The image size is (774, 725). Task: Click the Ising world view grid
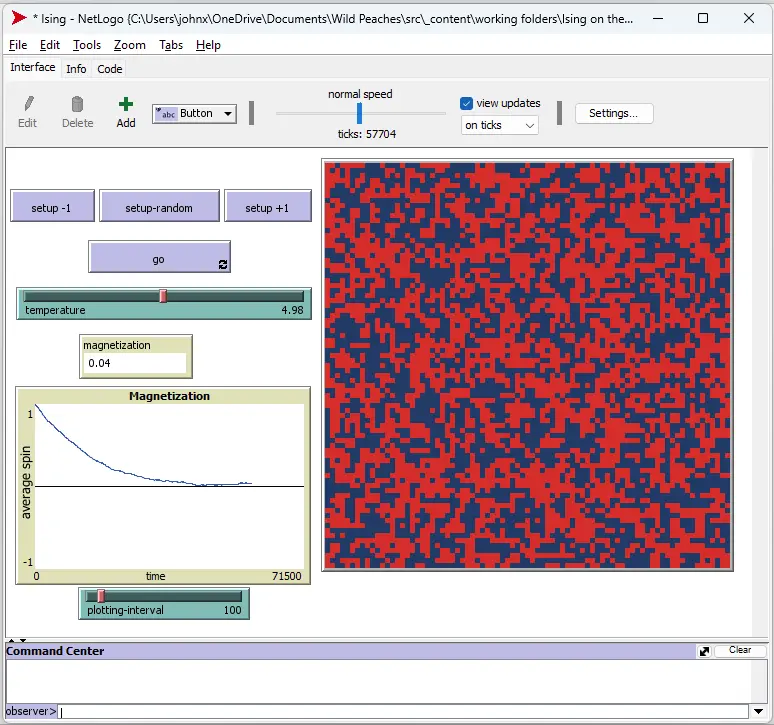(x=527, y=365)
